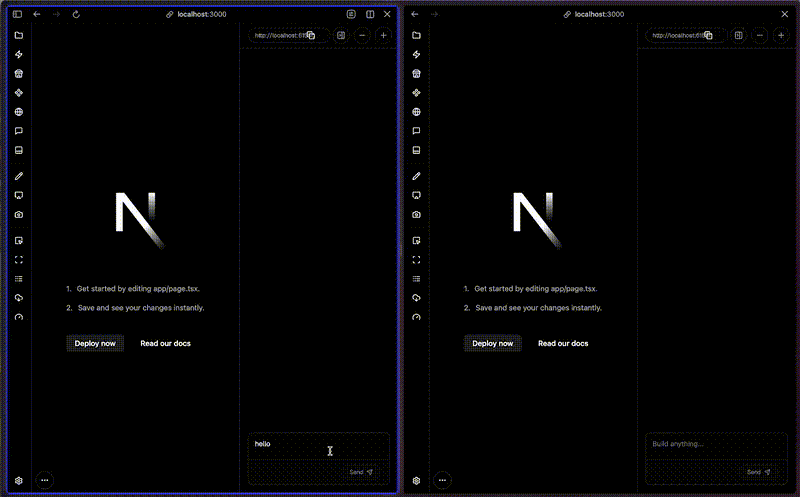Click the sticky note icon in left pane
This screenshot has width=800, height=497.
tap(19, 240)
